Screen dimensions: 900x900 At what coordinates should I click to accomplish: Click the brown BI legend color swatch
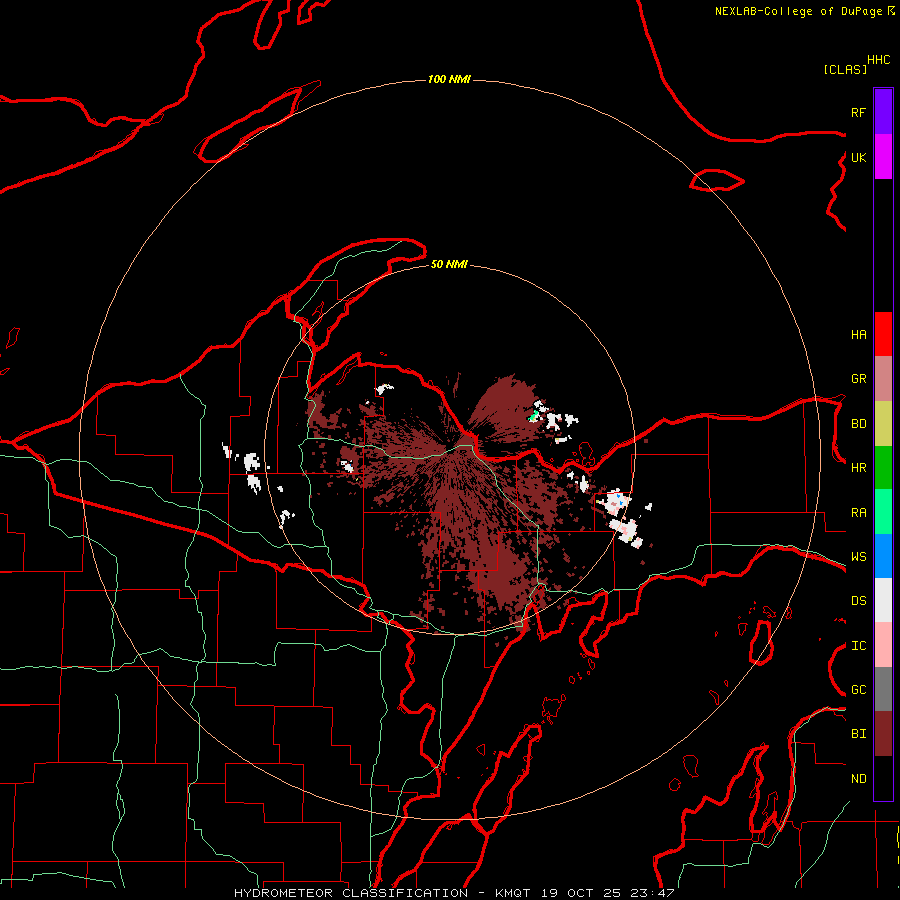coord(883,734)
